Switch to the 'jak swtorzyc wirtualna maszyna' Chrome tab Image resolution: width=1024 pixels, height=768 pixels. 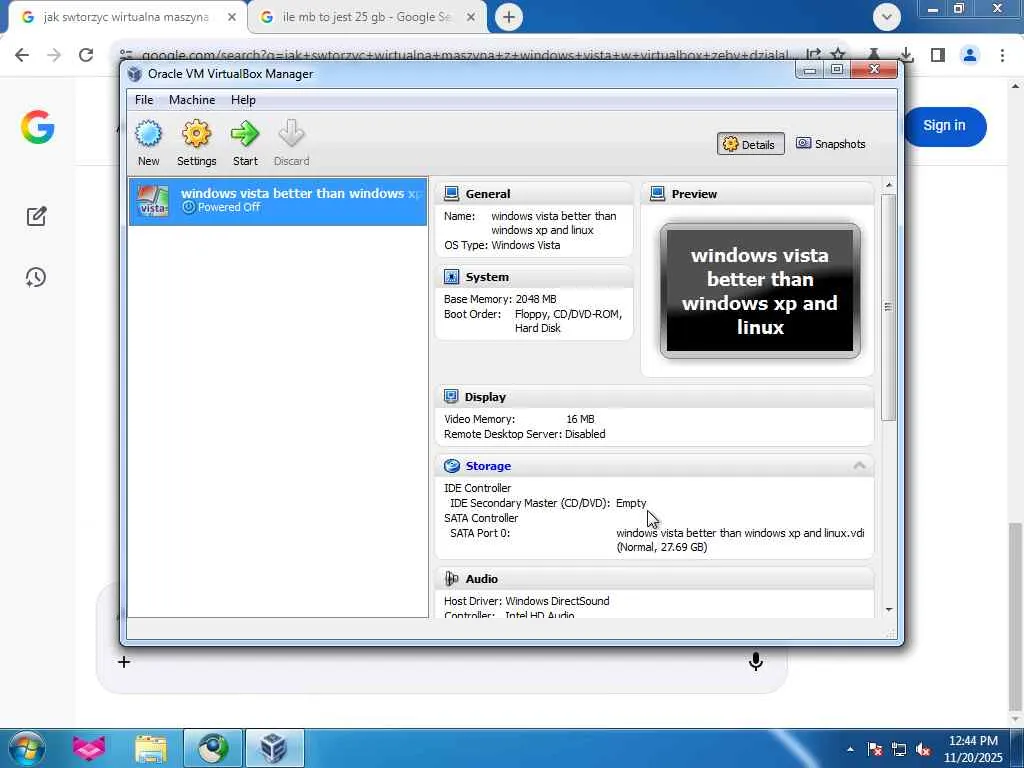pos(127,17)
